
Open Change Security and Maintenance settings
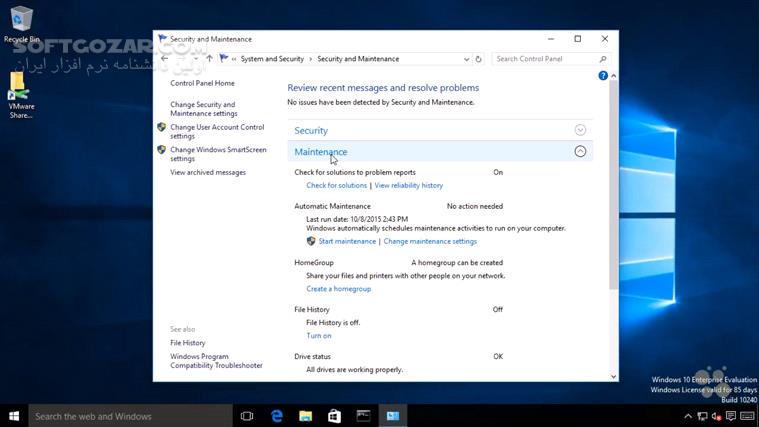pyautogui.click(x=204, y=109)
